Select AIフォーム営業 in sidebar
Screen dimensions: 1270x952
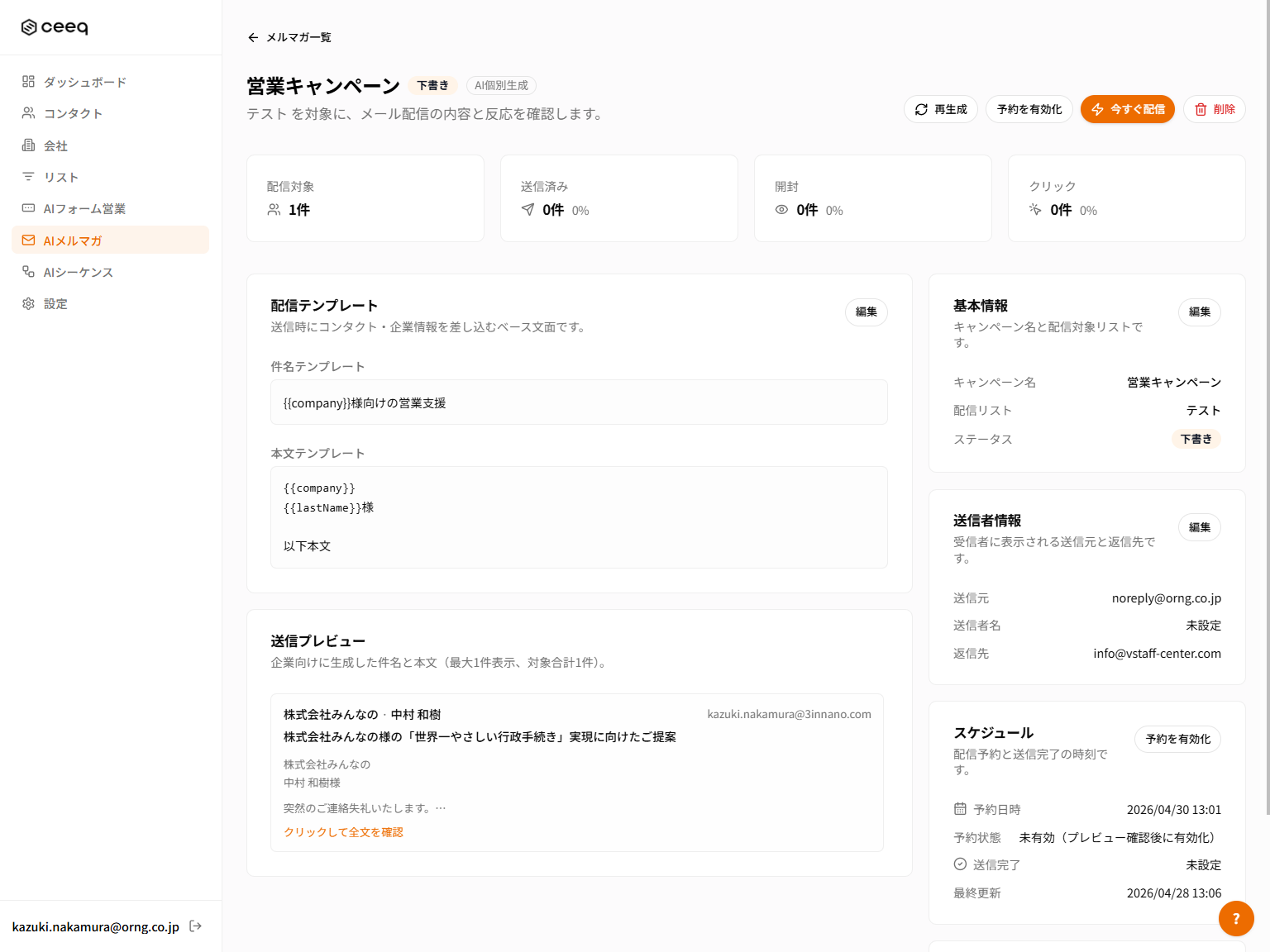pos(110,208)
